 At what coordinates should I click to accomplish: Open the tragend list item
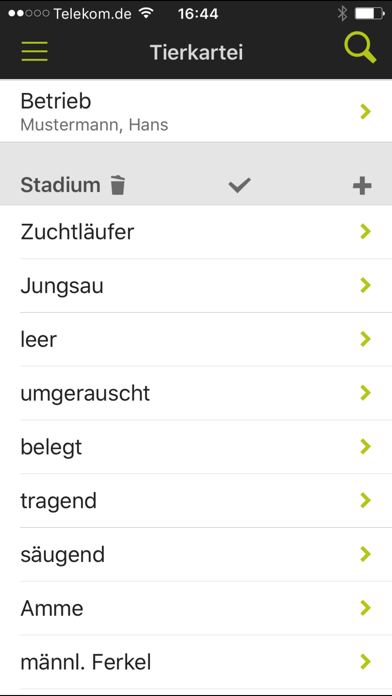click(196, 501)
